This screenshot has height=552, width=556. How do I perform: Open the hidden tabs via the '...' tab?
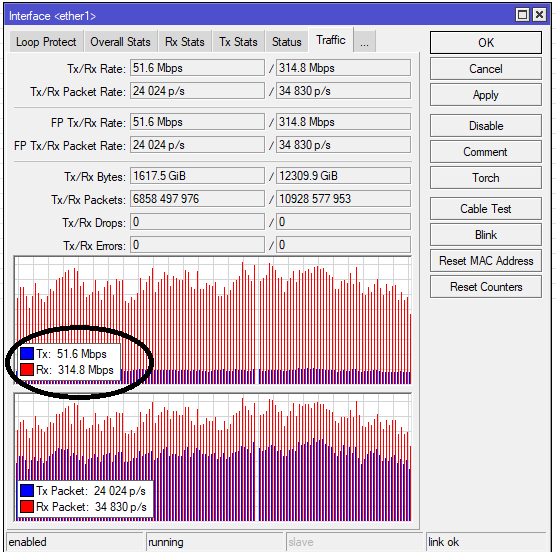click(x=365, y=42)
